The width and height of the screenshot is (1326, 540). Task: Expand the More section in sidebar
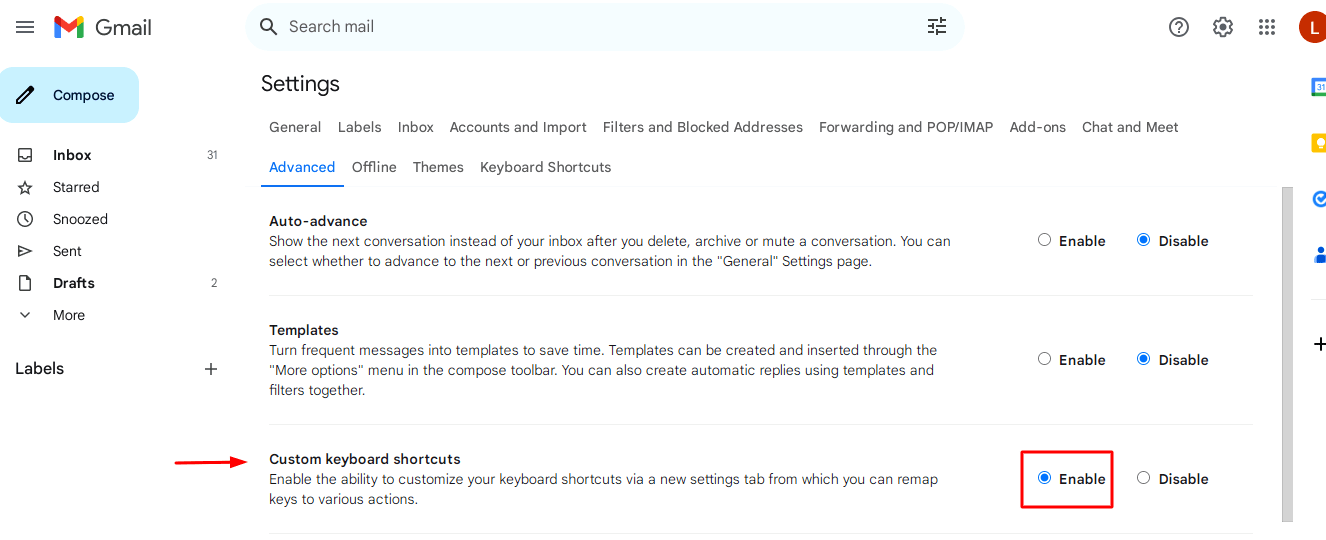[69, 315]
